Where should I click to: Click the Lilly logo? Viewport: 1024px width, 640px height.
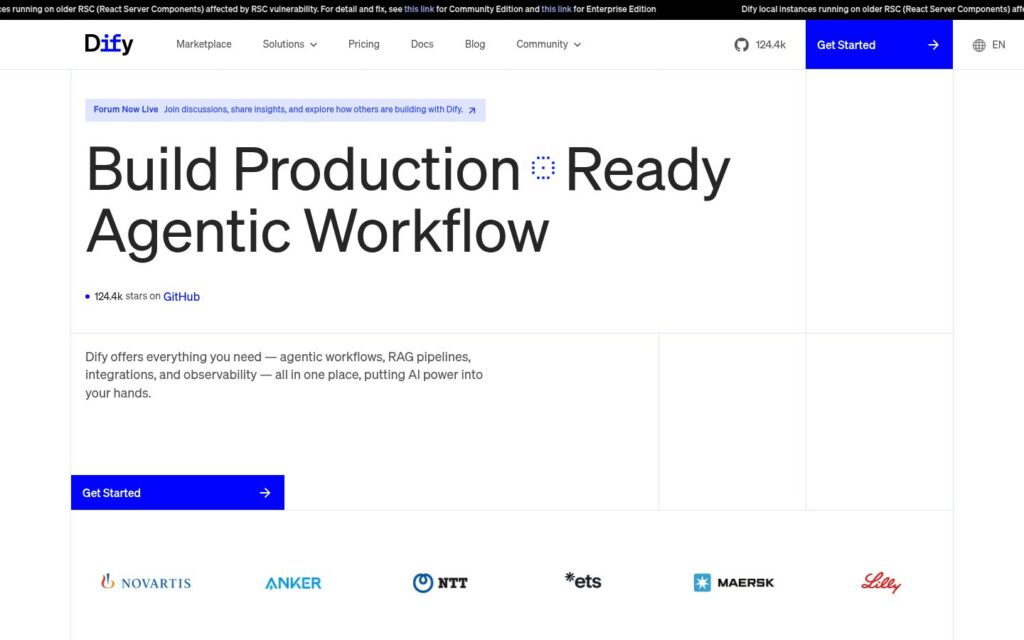pos(881,583)
